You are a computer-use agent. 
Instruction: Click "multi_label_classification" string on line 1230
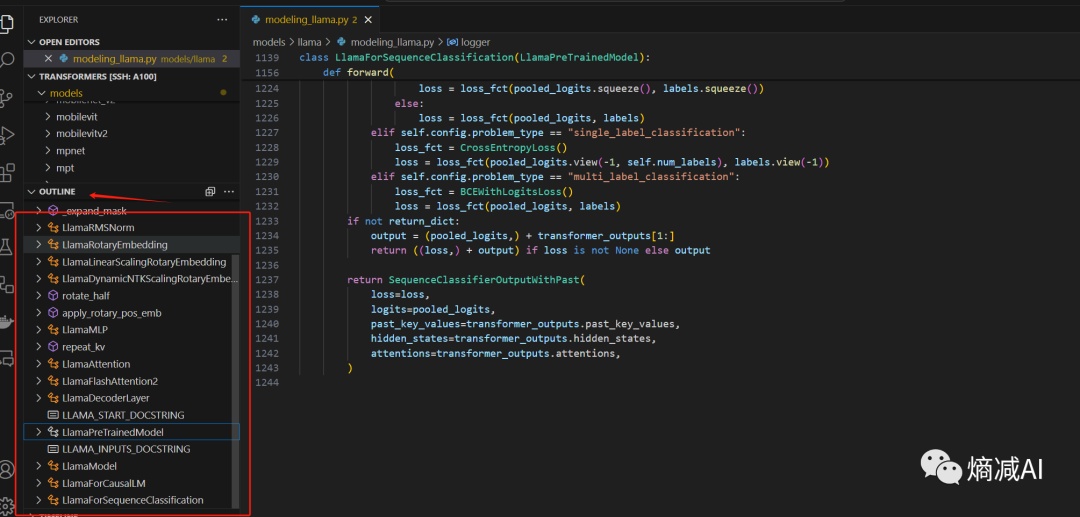[x=650, y=177]
